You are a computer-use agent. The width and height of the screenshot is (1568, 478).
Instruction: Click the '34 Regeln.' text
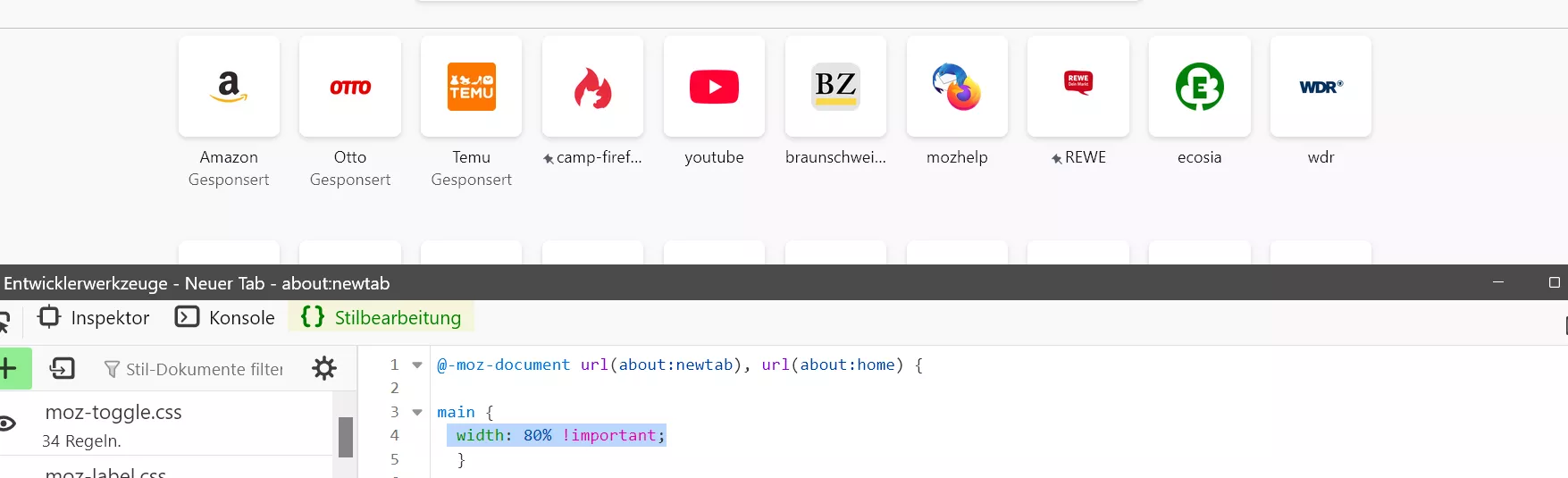81,441
